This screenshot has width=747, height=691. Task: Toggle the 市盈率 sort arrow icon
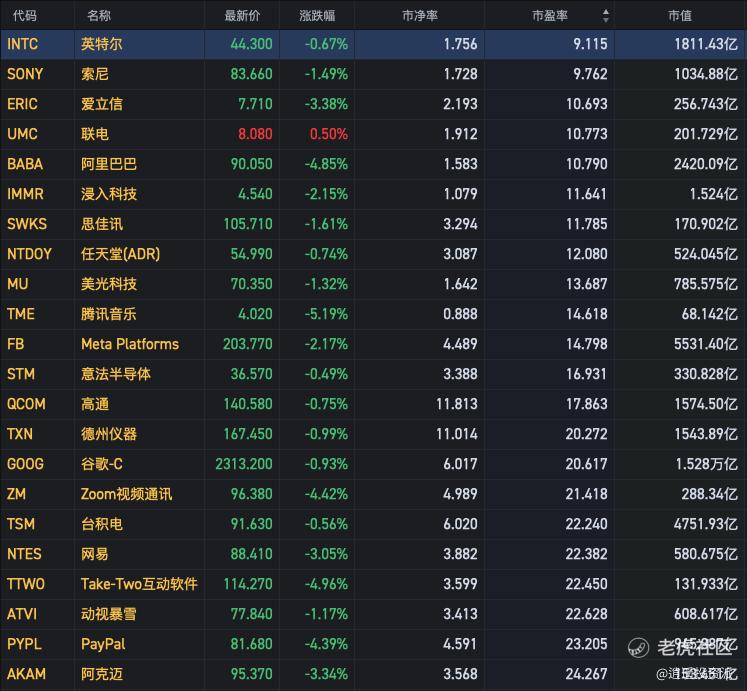pos(606,16)
